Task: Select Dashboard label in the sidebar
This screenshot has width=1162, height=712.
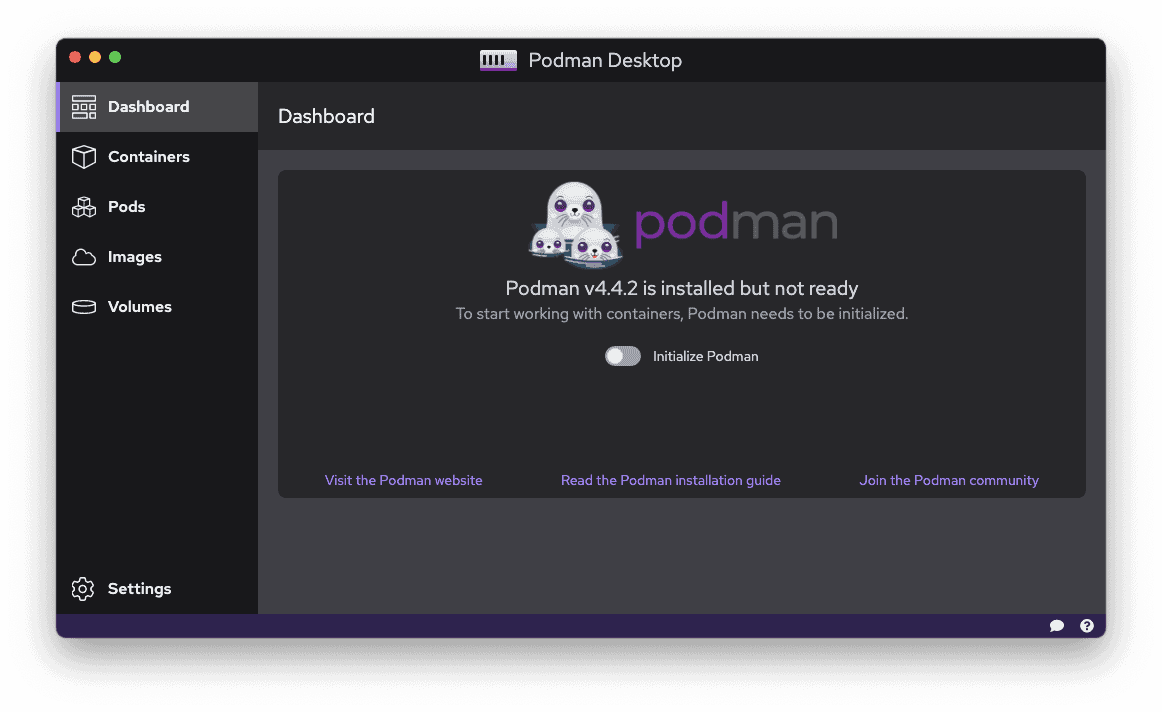Action: [149, 107]
